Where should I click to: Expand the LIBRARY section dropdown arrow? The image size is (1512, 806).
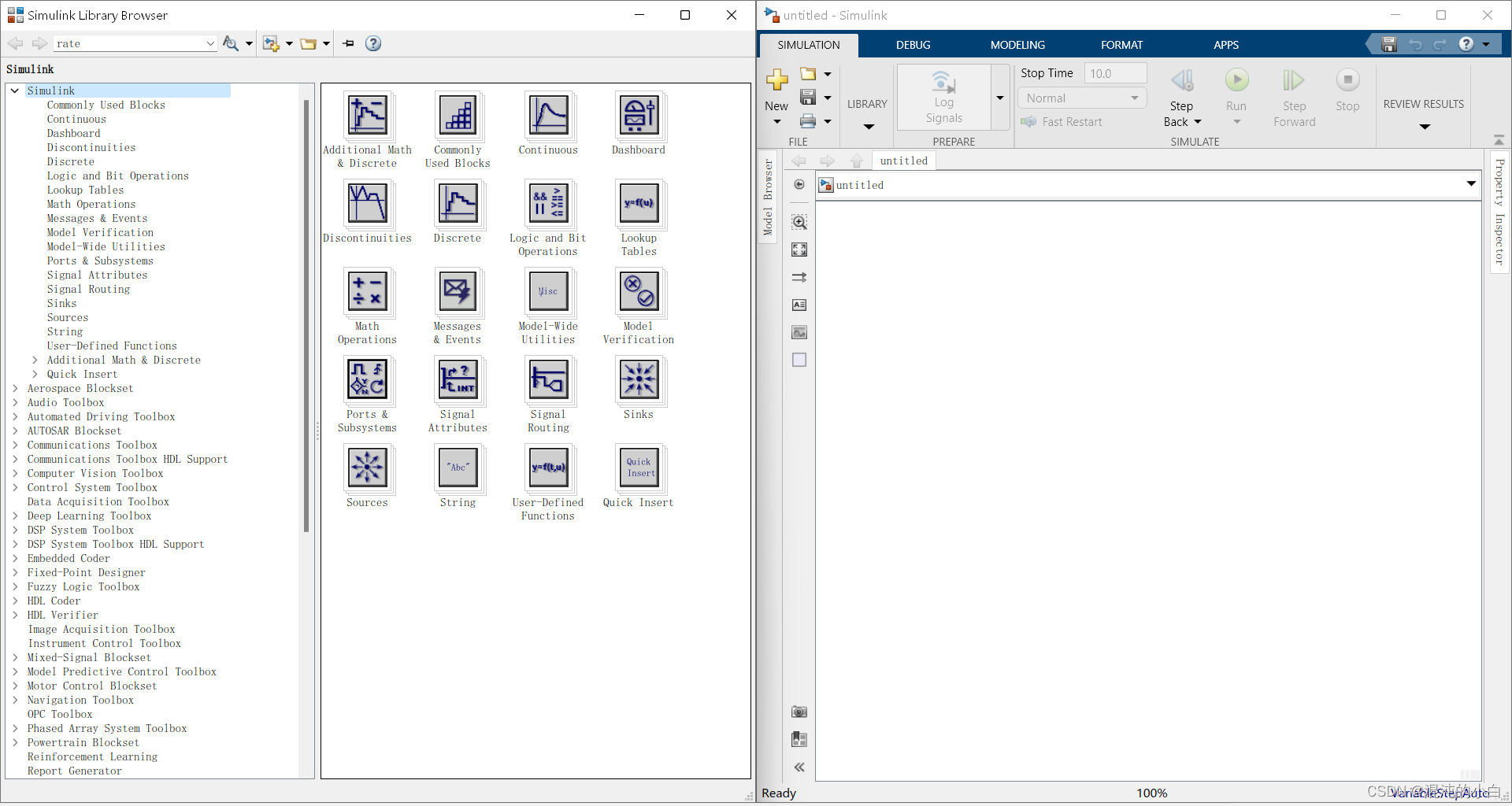pyautogui.click(x=869, y=127)
